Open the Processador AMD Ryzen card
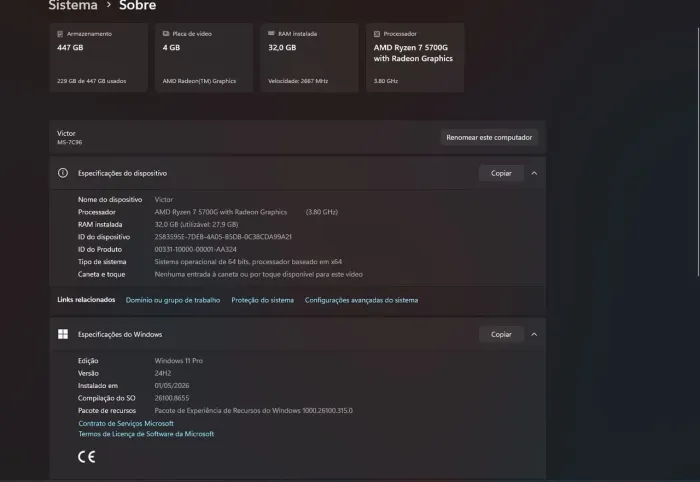 point(415,58)
